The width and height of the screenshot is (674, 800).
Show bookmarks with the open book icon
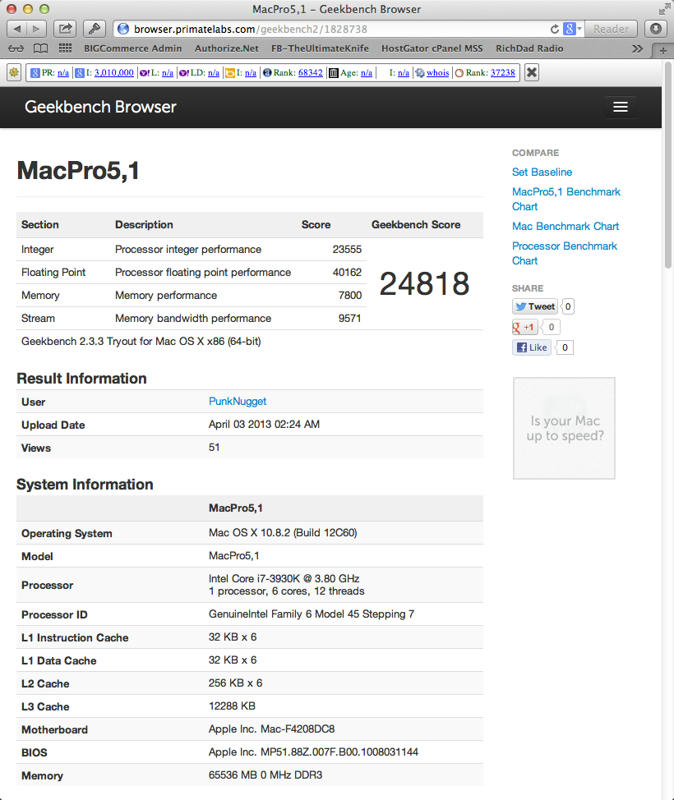41,48
